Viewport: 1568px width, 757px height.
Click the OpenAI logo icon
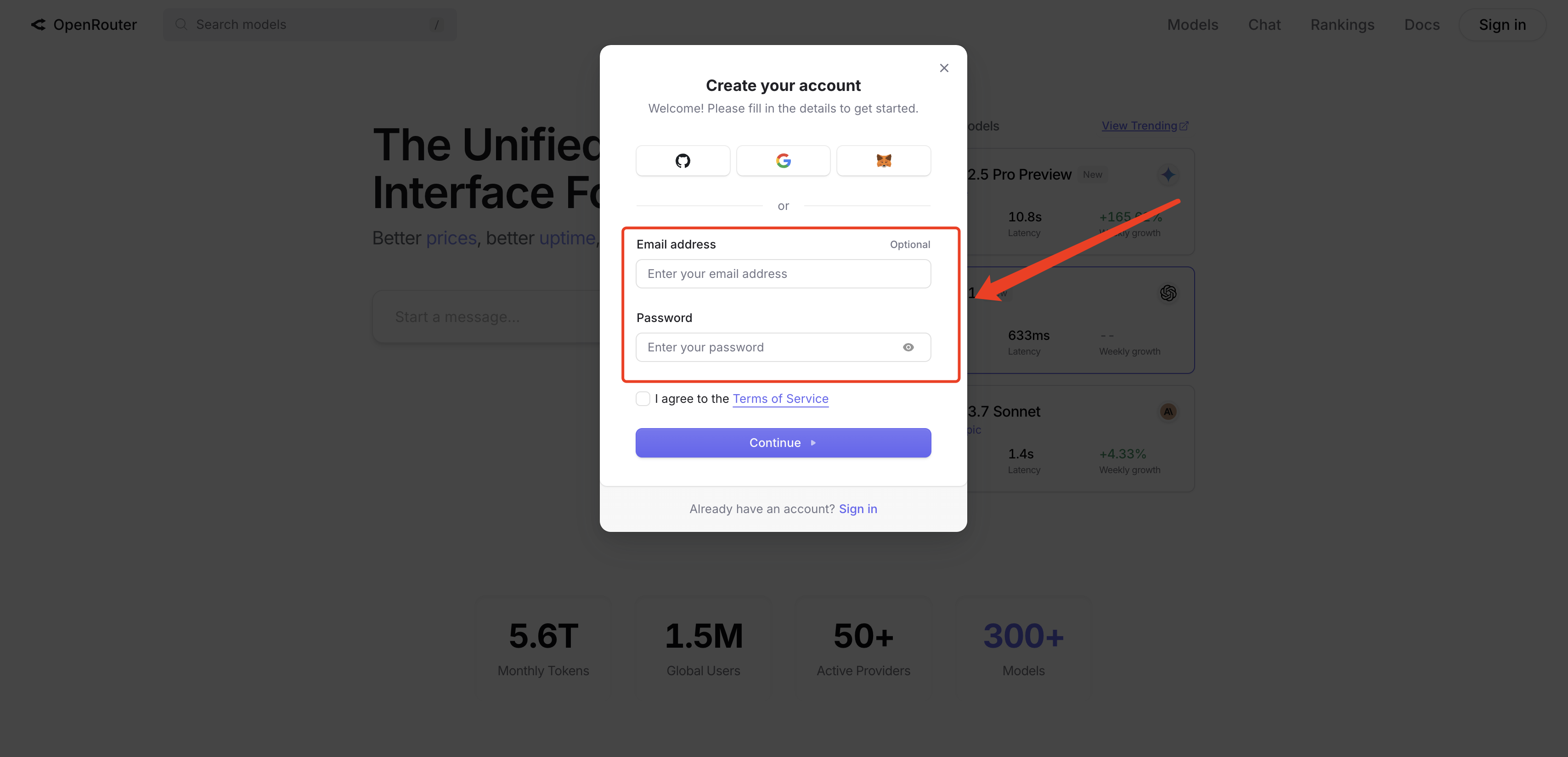tap(1168, 293)
